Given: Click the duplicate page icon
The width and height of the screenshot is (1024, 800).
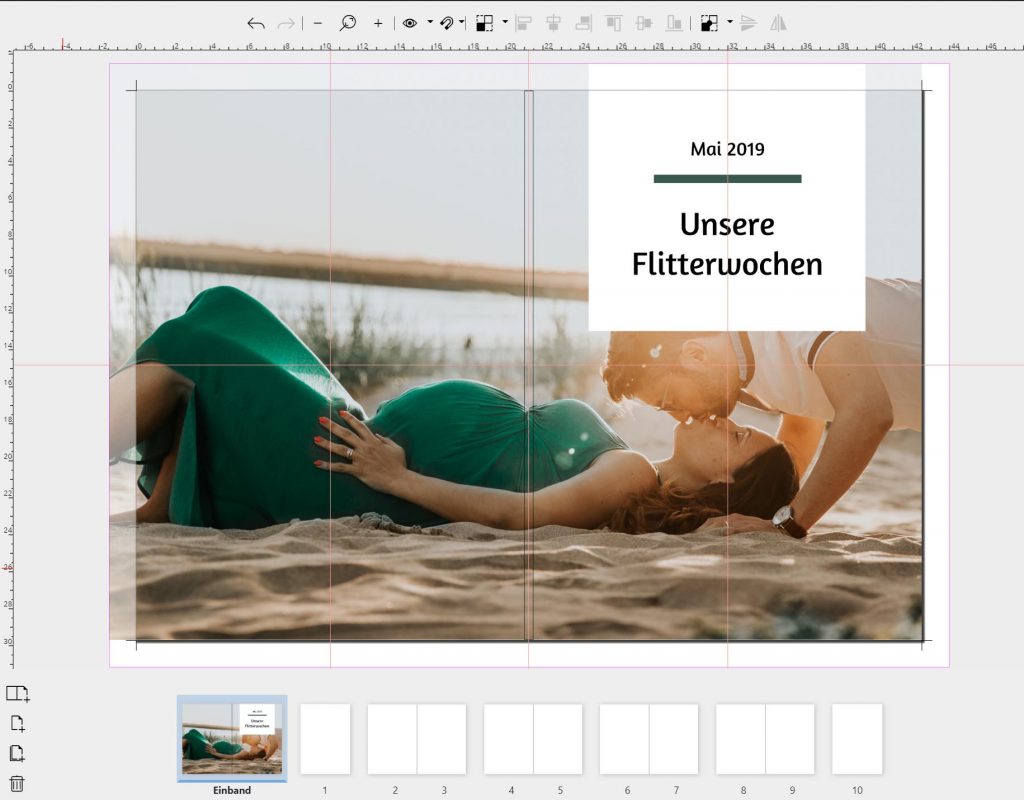Looking at the screenshot, I should click(17, 754).
